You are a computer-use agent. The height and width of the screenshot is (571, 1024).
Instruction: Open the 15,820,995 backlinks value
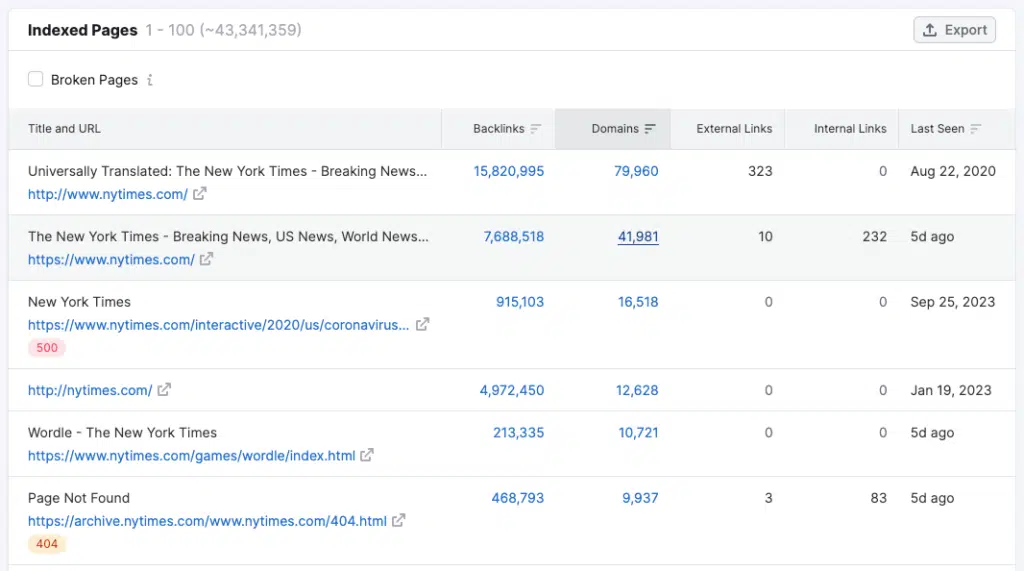[509, 171]
